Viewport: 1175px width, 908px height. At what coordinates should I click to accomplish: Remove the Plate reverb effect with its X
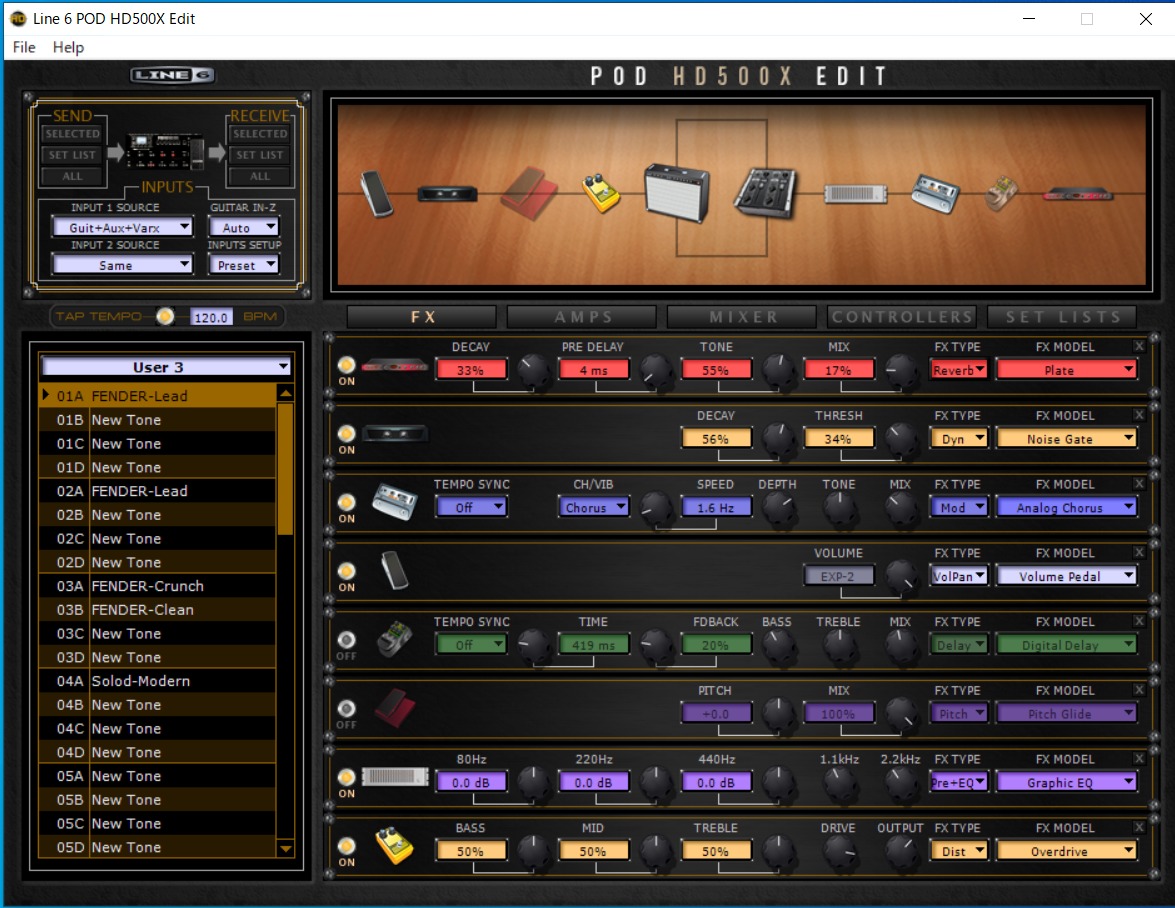pos(1139,345)
